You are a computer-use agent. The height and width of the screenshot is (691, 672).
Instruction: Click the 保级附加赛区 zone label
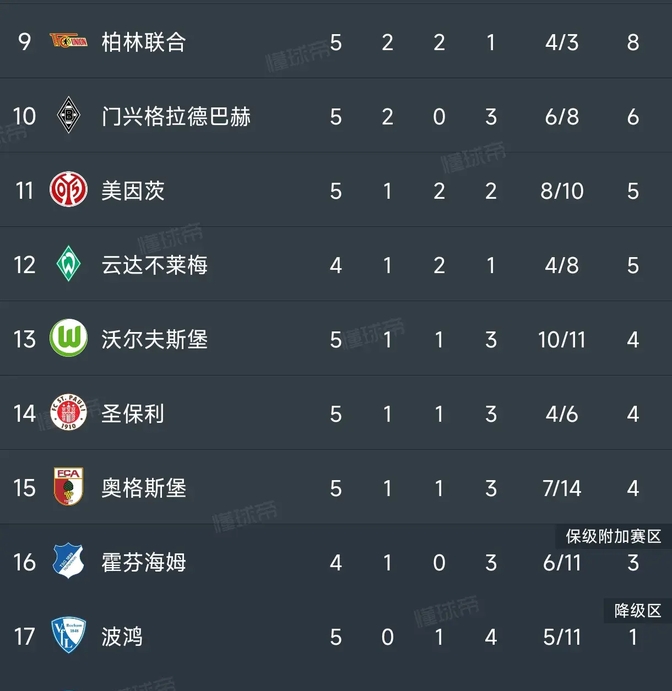(613, 537)
